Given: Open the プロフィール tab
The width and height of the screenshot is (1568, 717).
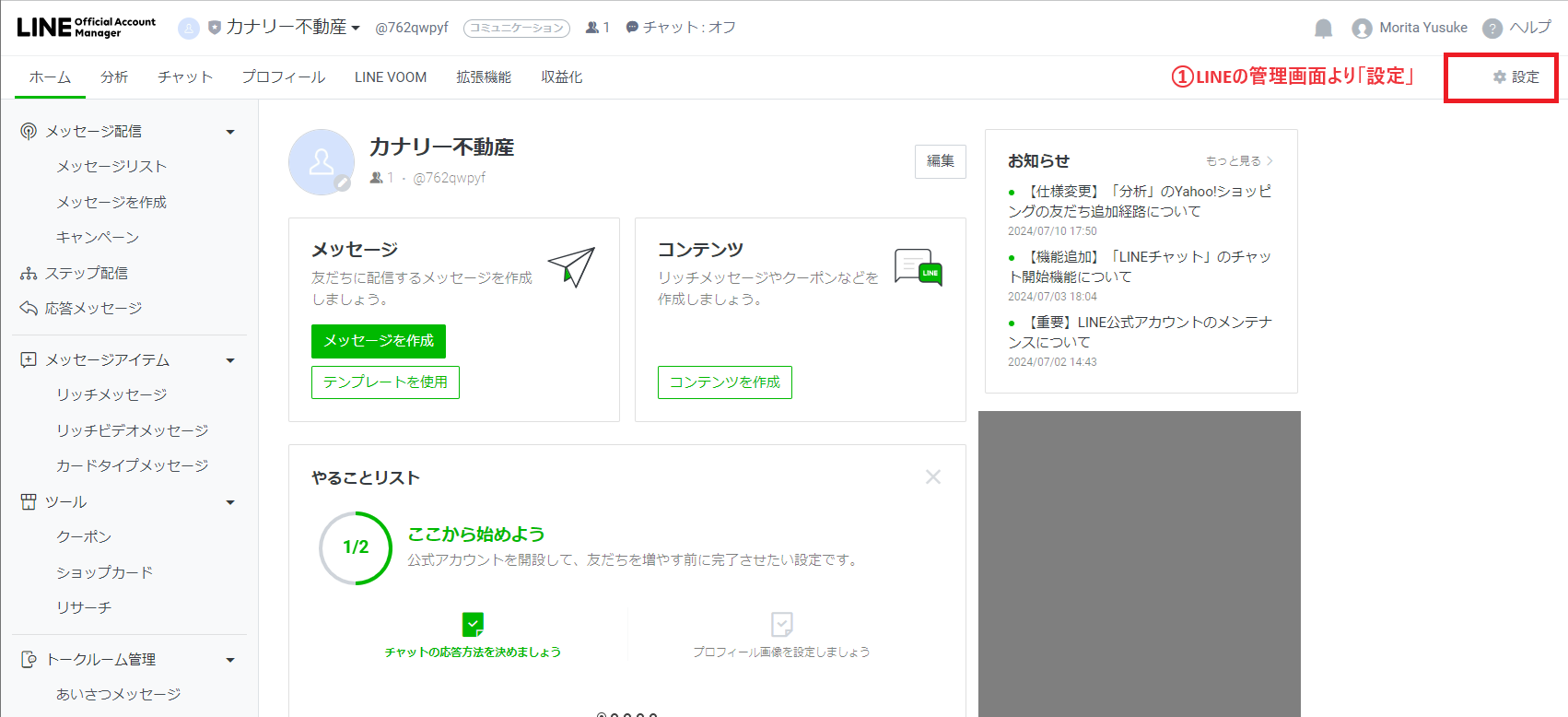Looking at the screenshot, I should (x=284, y=77).
